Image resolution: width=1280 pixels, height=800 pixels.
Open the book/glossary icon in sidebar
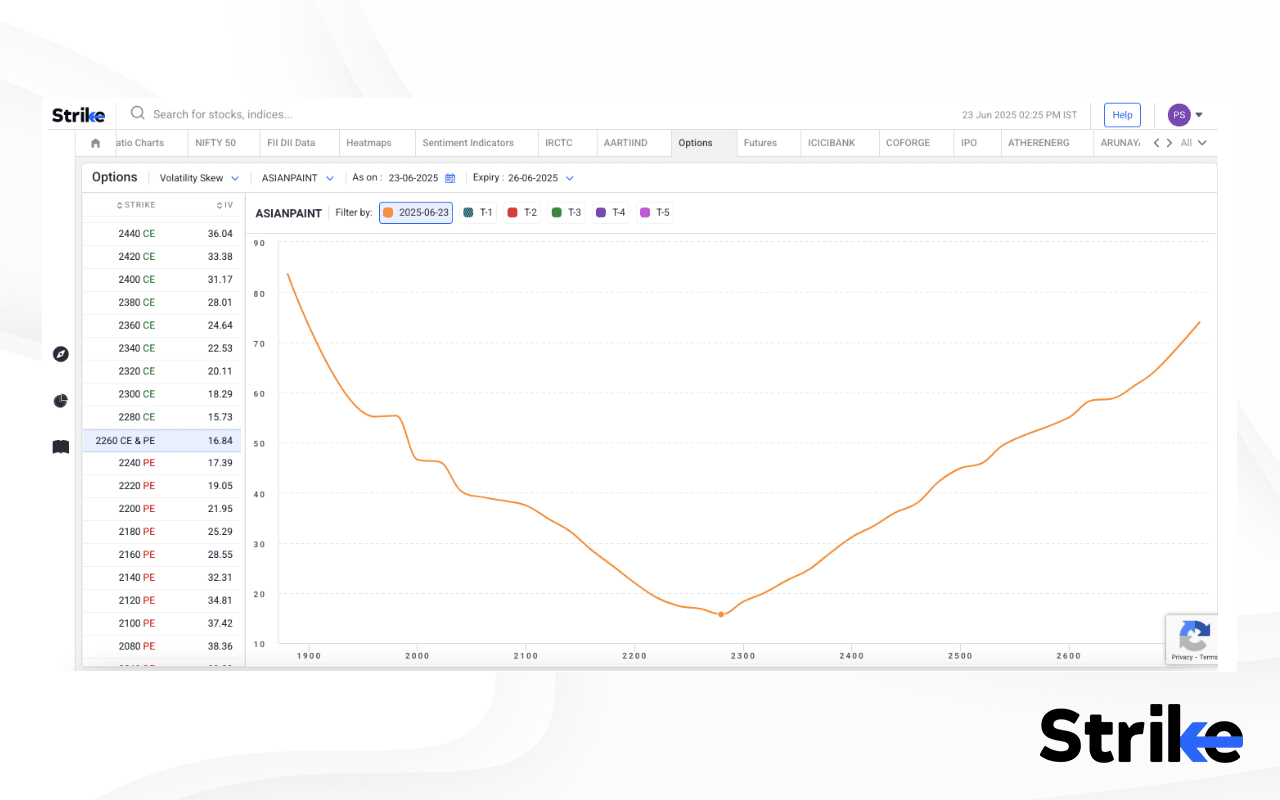click(60, 446)
